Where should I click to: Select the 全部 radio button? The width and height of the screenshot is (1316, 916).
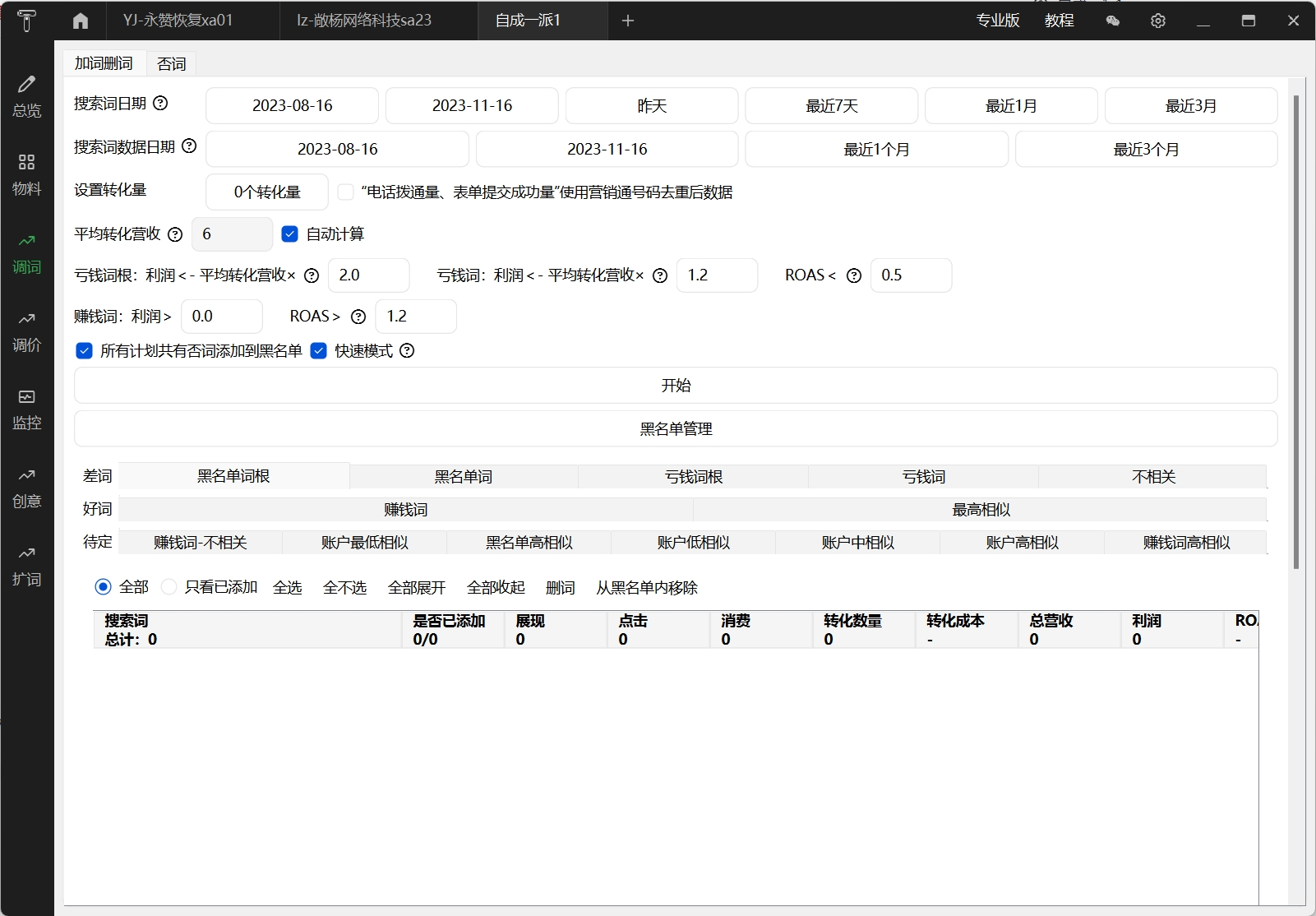[103, 586]
